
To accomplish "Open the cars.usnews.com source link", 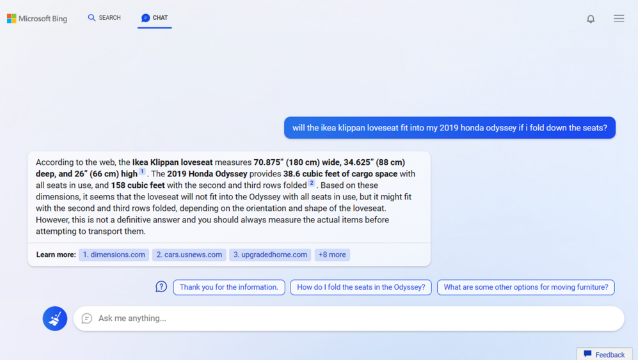I will point(190,256).
